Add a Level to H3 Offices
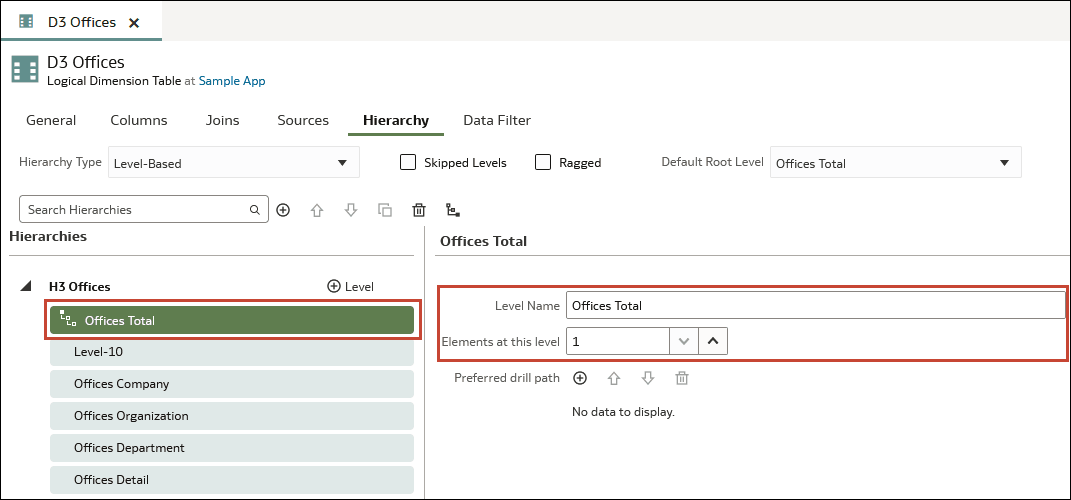 point(350,287)
